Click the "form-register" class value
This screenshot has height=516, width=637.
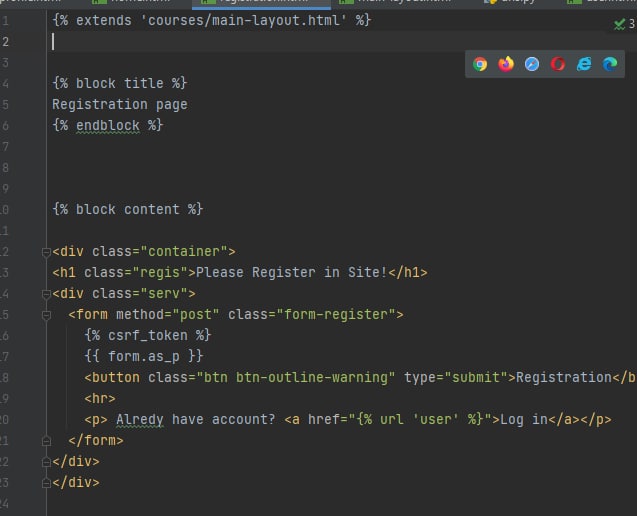tap(336, 314)
